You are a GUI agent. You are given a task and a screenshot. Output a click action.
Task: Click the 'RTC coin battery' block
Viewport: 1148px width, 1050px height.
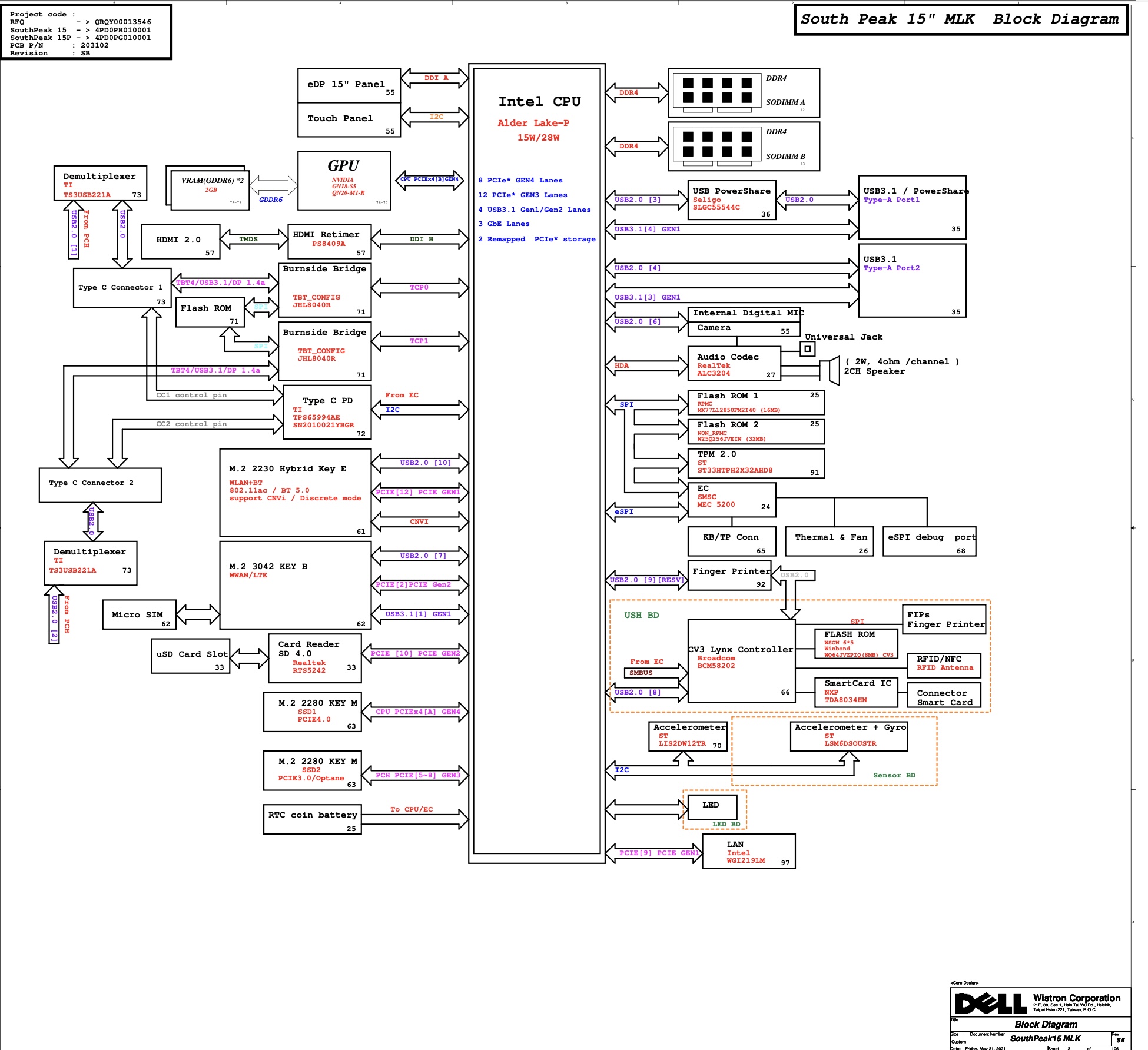pyautogui.click(x=313, y=819)
